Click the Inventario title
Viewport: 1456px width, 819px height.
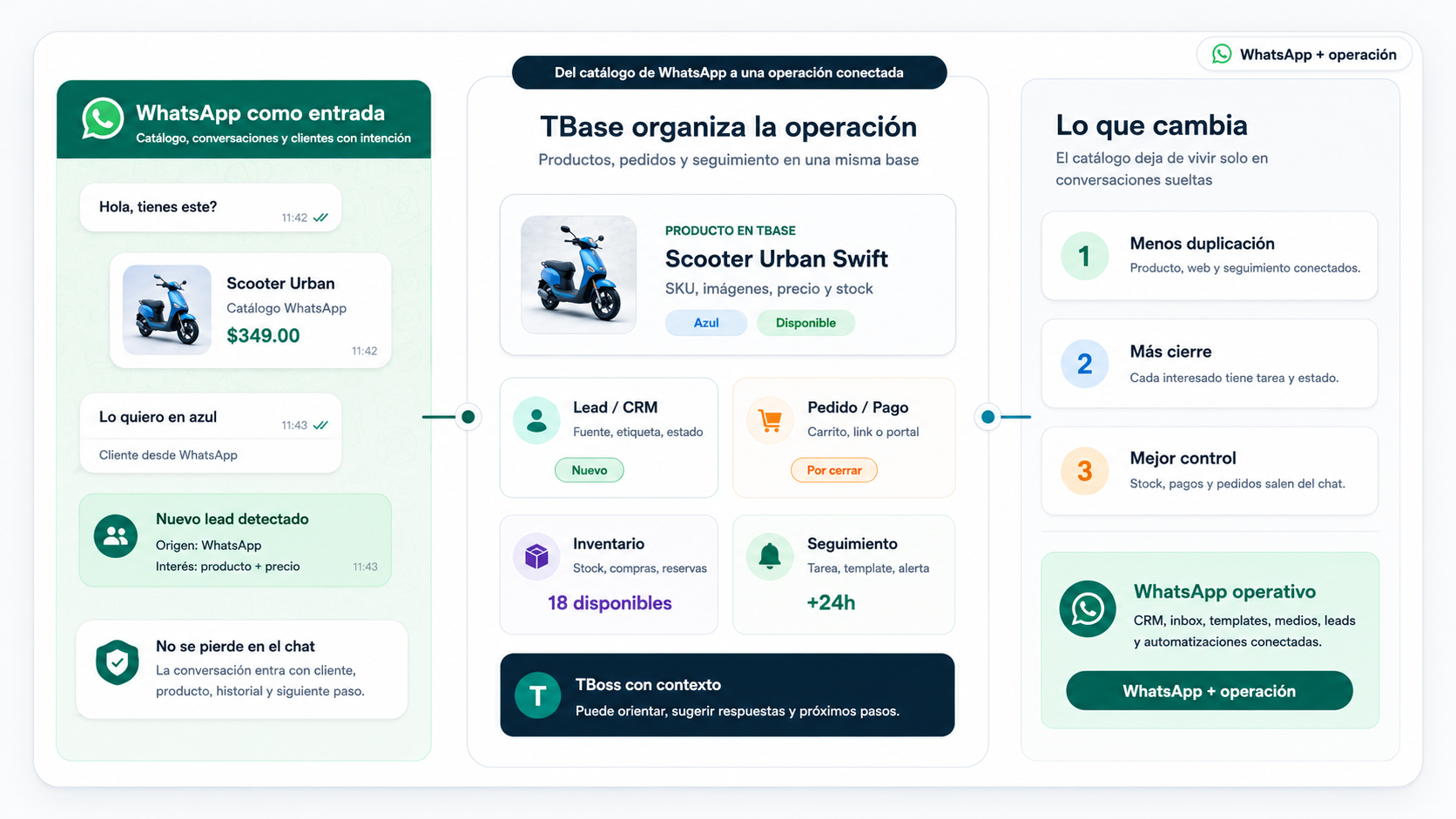(609, 544)
